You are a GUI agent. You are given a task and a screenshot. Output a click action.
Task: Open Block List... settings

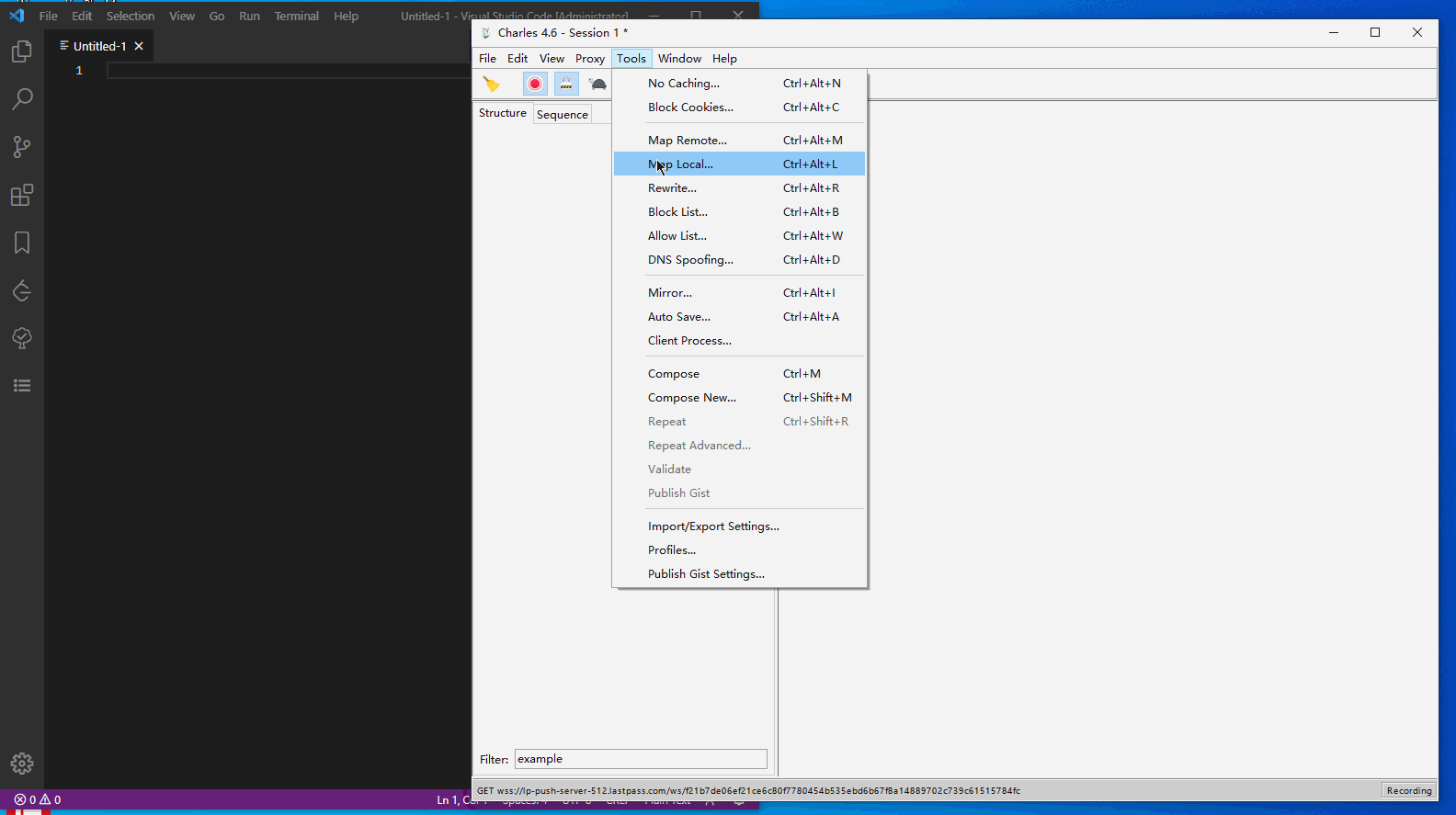[x=739, y=212]
